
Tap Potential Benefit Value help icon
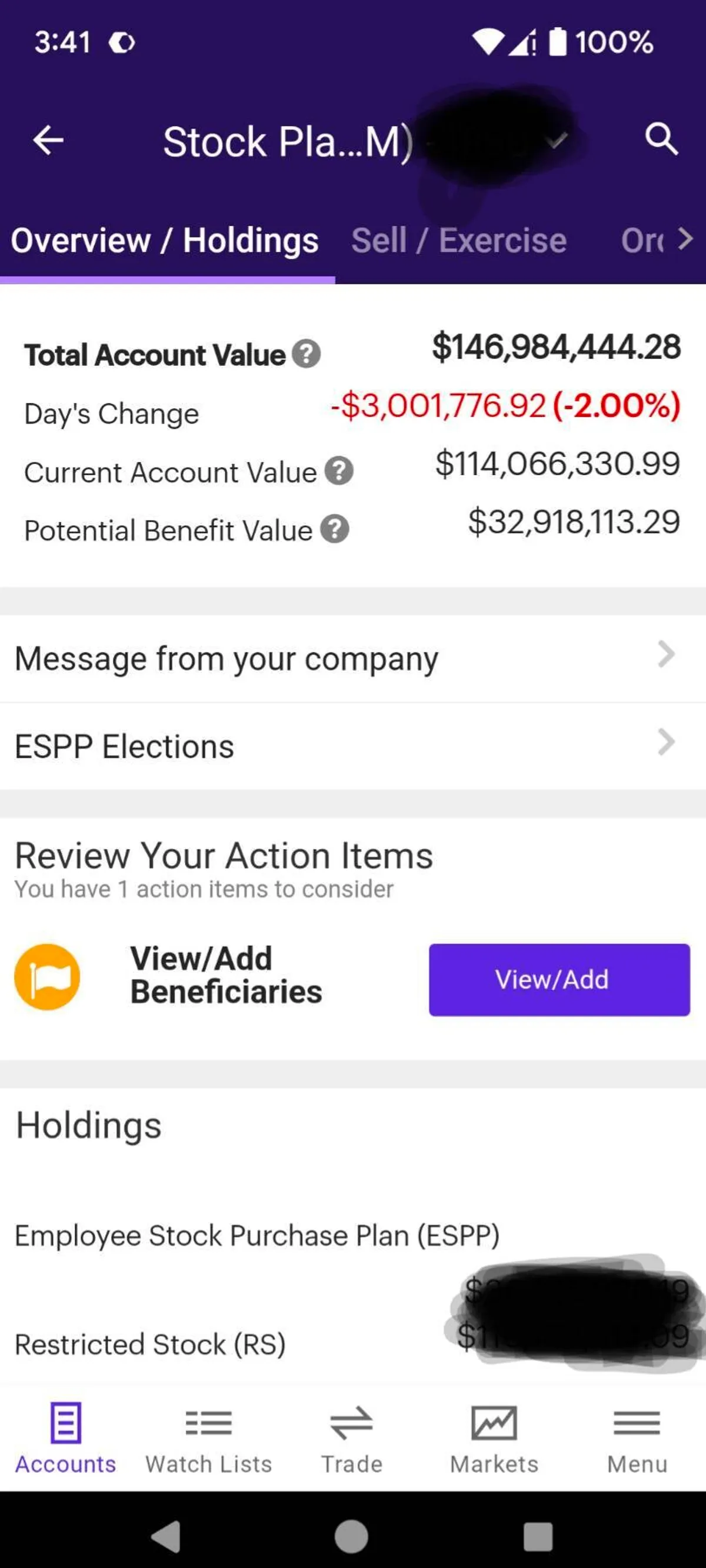(334, 529)
